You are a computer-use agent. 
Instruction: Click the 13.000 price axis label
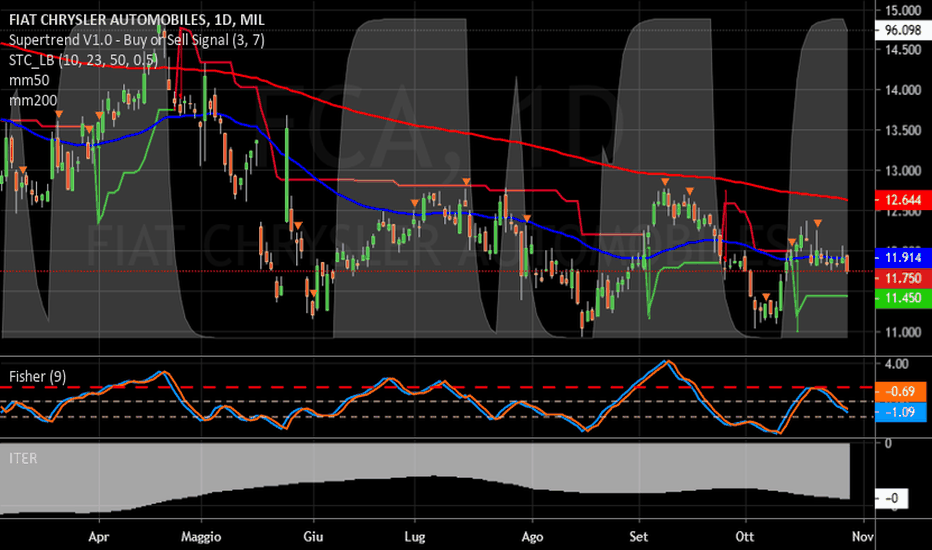pyautogui.click(x=903, y=171)
